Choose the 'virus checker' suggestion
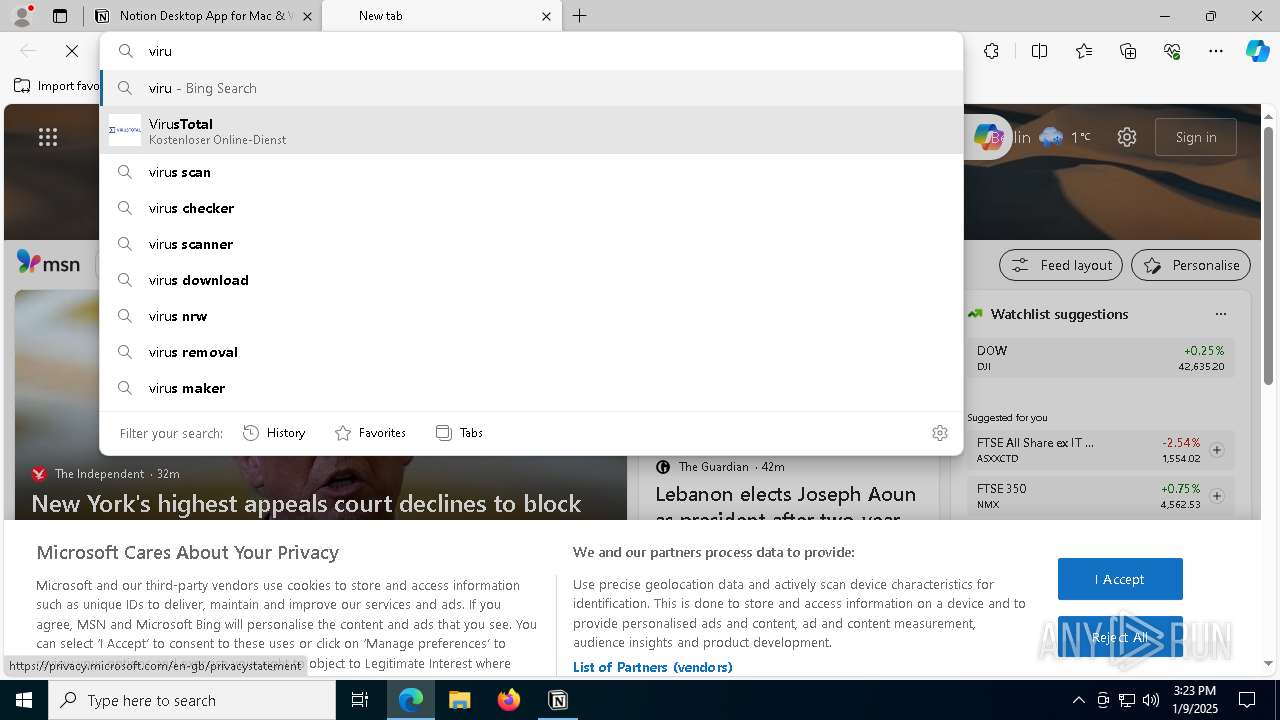Image resolution: width=1280 pixels, height=720 pixels. (x=531, y=208)
